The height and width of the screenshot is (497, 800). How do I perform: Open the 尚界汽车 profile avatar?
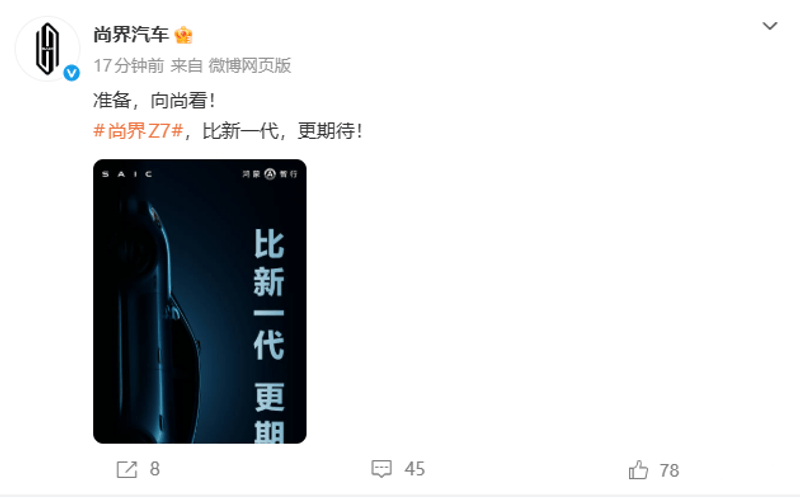point(47,49)
